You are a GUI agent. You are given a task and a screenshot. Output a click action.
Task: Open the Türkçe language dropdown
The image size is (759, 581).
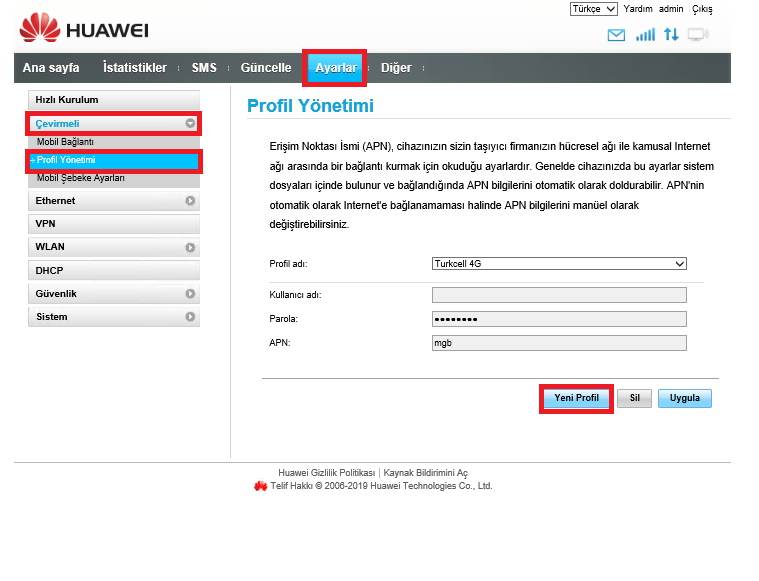click(x=592, y=9)
